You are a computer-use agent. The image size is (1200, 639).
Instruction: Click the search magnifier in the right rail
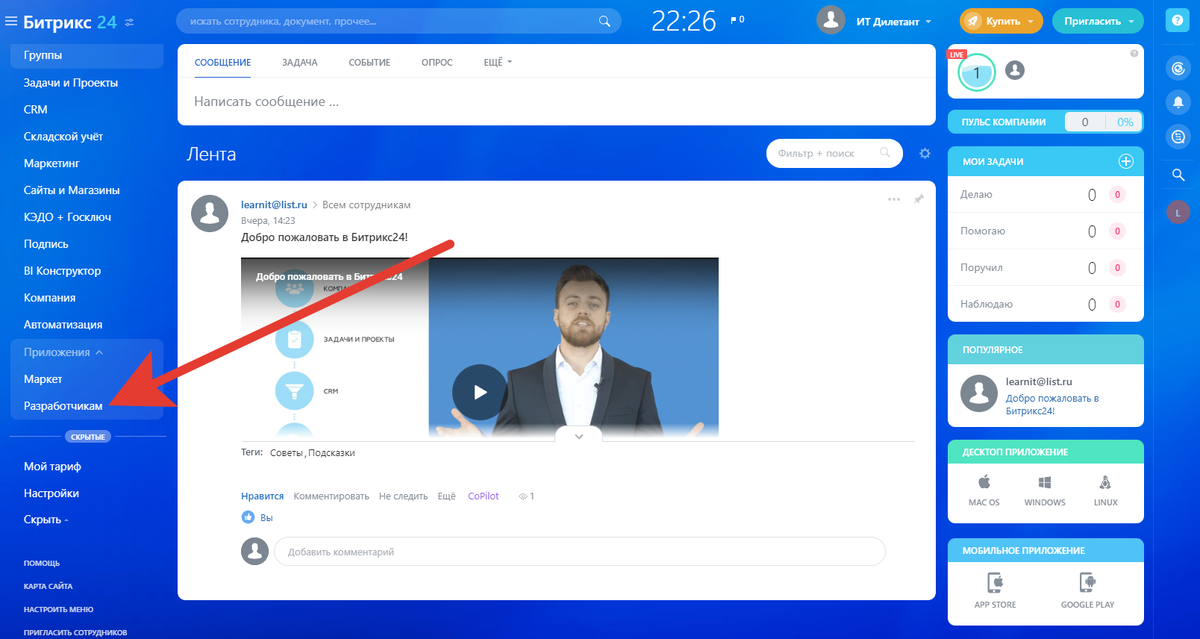[1178, 176]
